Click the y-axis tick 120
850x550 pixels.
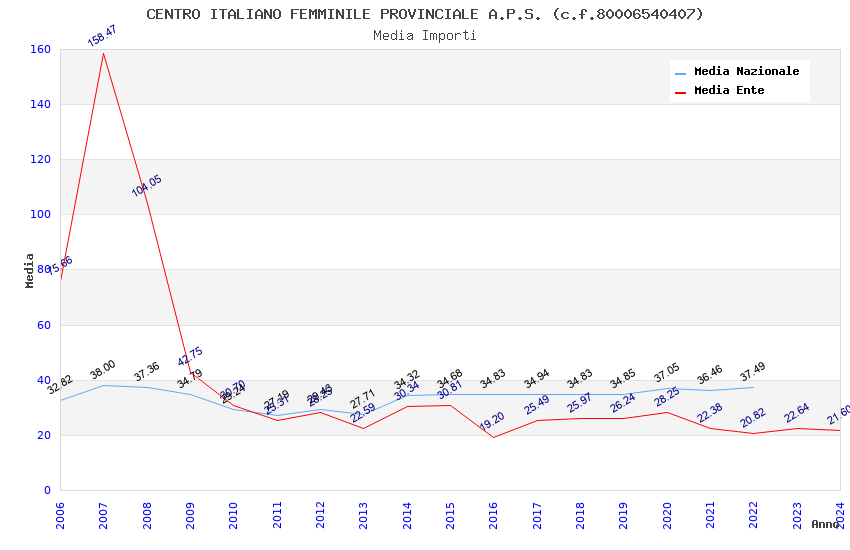click(x=41, y=159)
